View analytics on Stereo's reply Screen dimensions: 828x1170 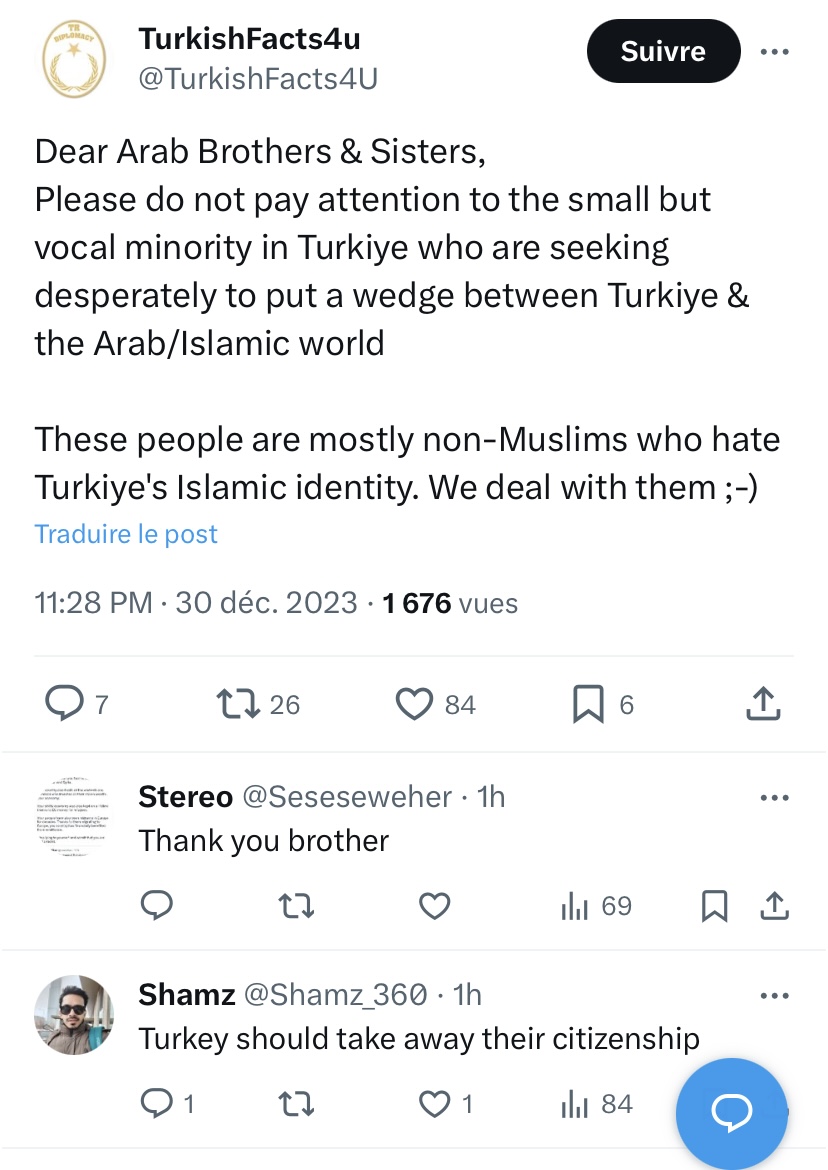575,906
